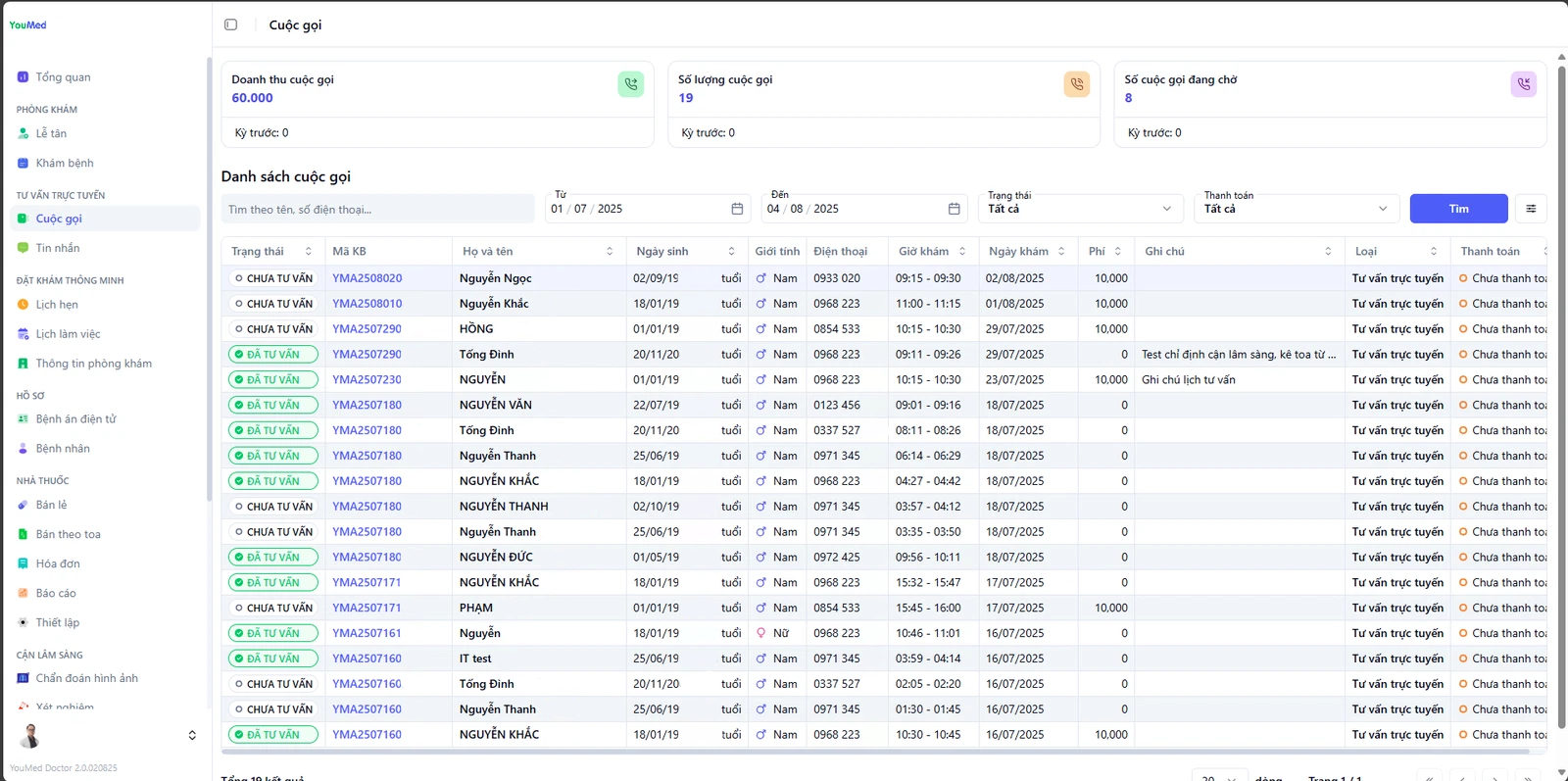Sort by Trạng thái column
The width and height of the screenshot is (1568, 781).
click(308, 252)
